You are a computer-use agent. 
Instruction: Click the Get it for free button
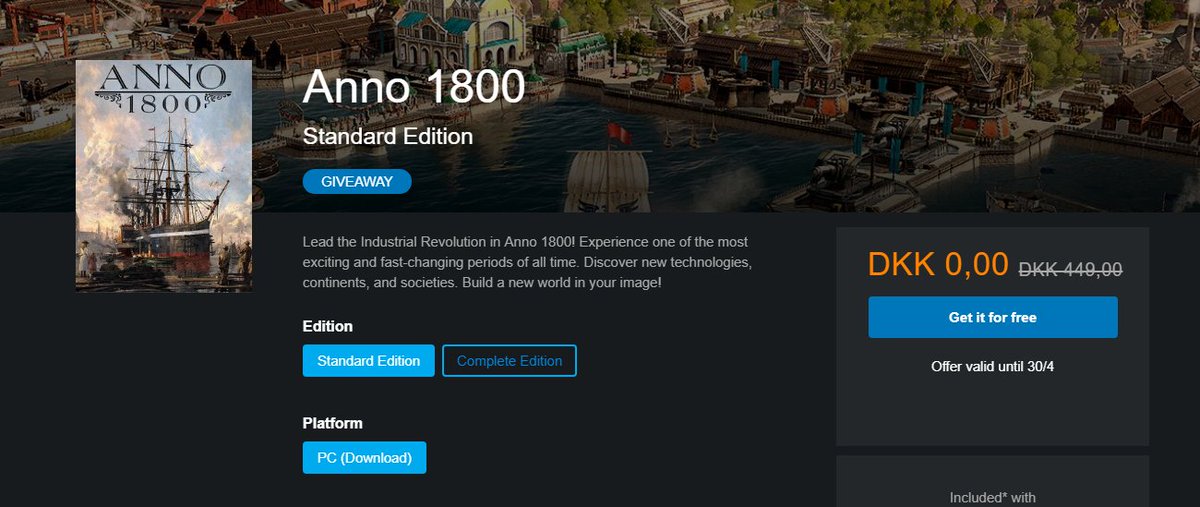pyautogui.click(x=992, y=317)
